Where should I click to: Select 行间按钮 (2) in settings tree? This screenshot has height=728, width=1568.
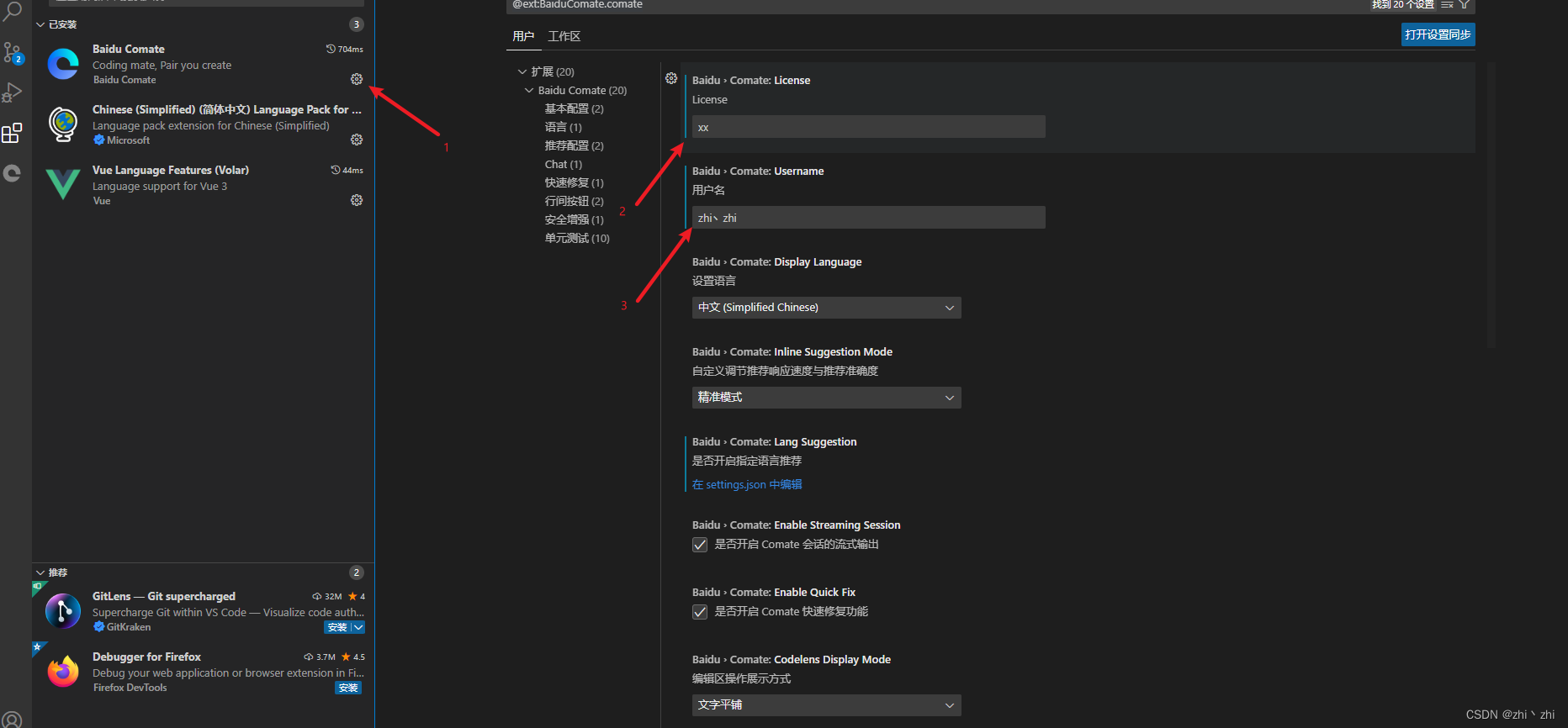coord(575,201)
